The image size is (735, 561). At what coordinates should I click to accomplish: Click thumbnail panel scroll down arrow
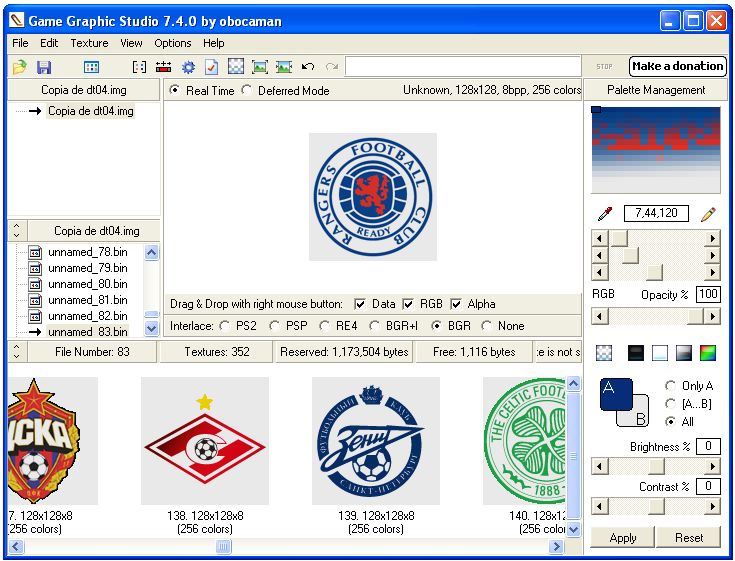(573, 530)
